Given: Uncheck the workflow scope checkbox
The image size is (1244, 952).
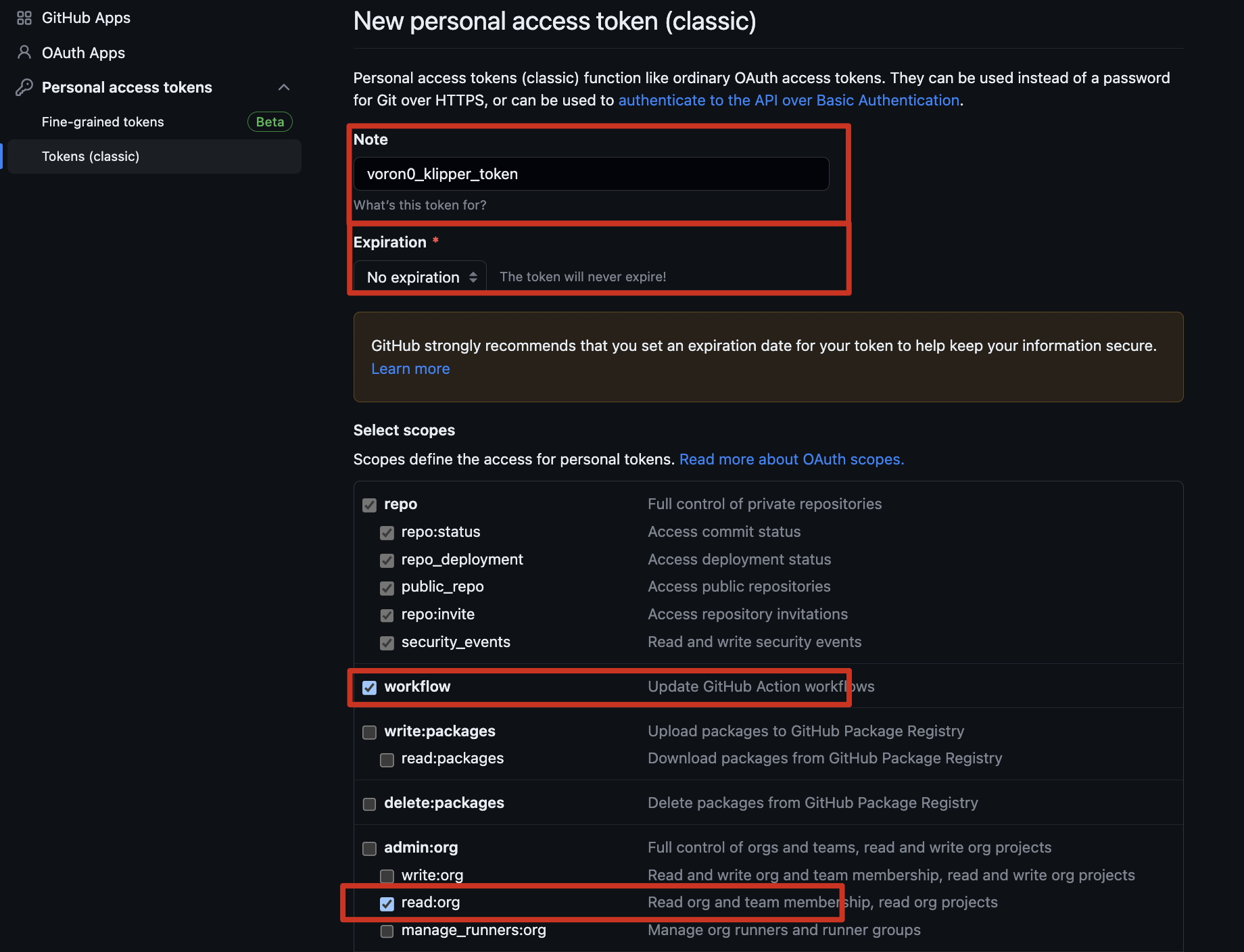Looking at the screenshot, I should [x=369, y=688].
